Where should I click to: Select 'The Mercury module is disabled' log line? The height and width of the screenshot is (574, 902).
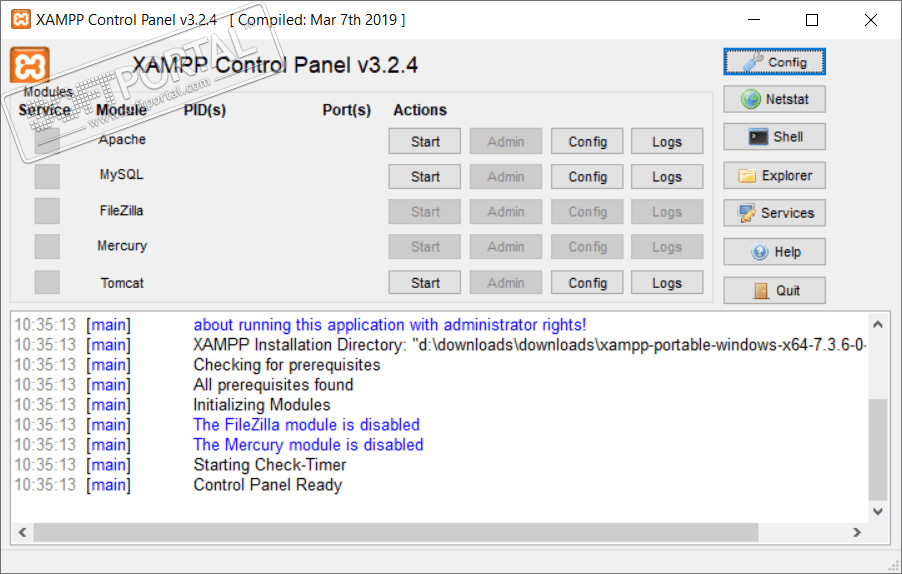point(308,445)
